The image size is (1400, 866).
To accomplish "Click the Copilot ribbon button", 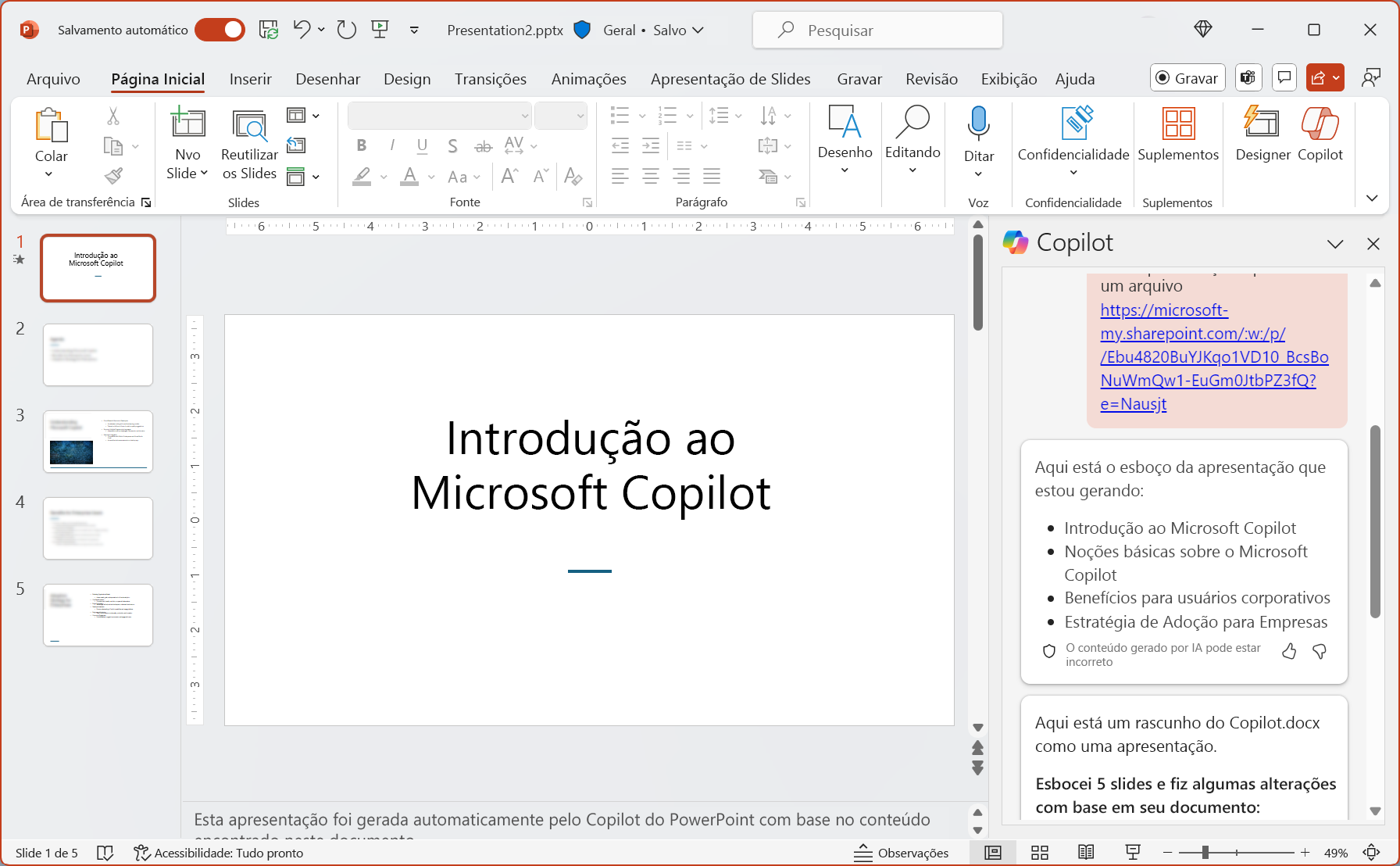I will pyautogui.click(x=1320, y=134).
